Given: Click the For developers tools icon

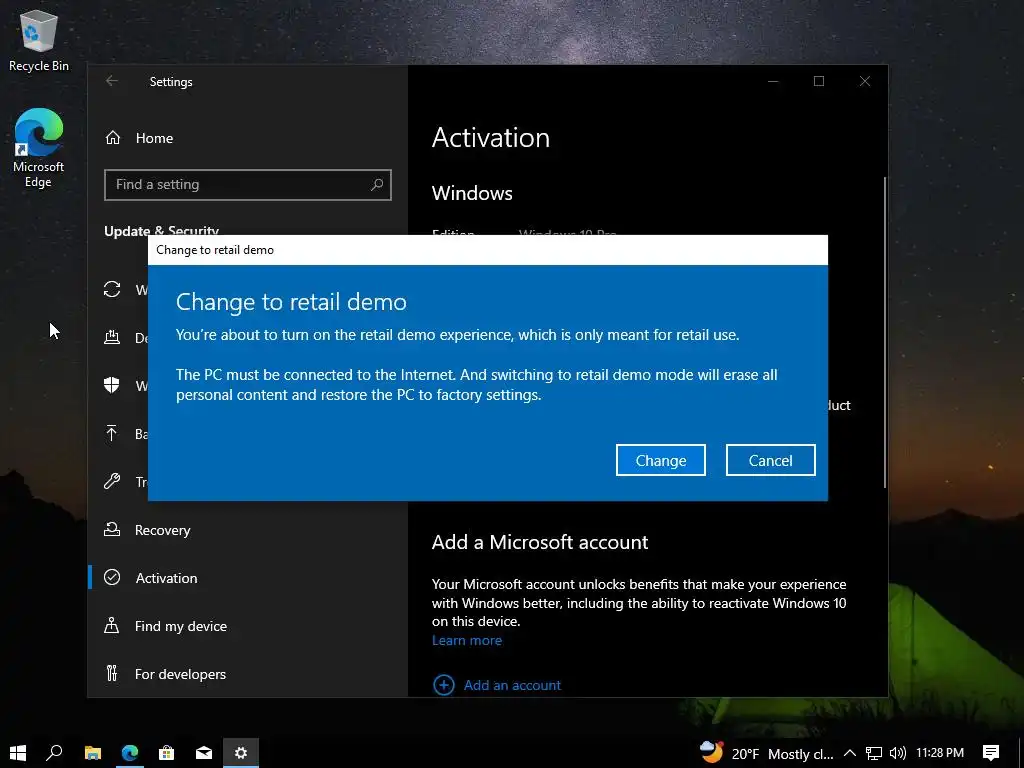Looking at the screenshot, I should point(112,673).
